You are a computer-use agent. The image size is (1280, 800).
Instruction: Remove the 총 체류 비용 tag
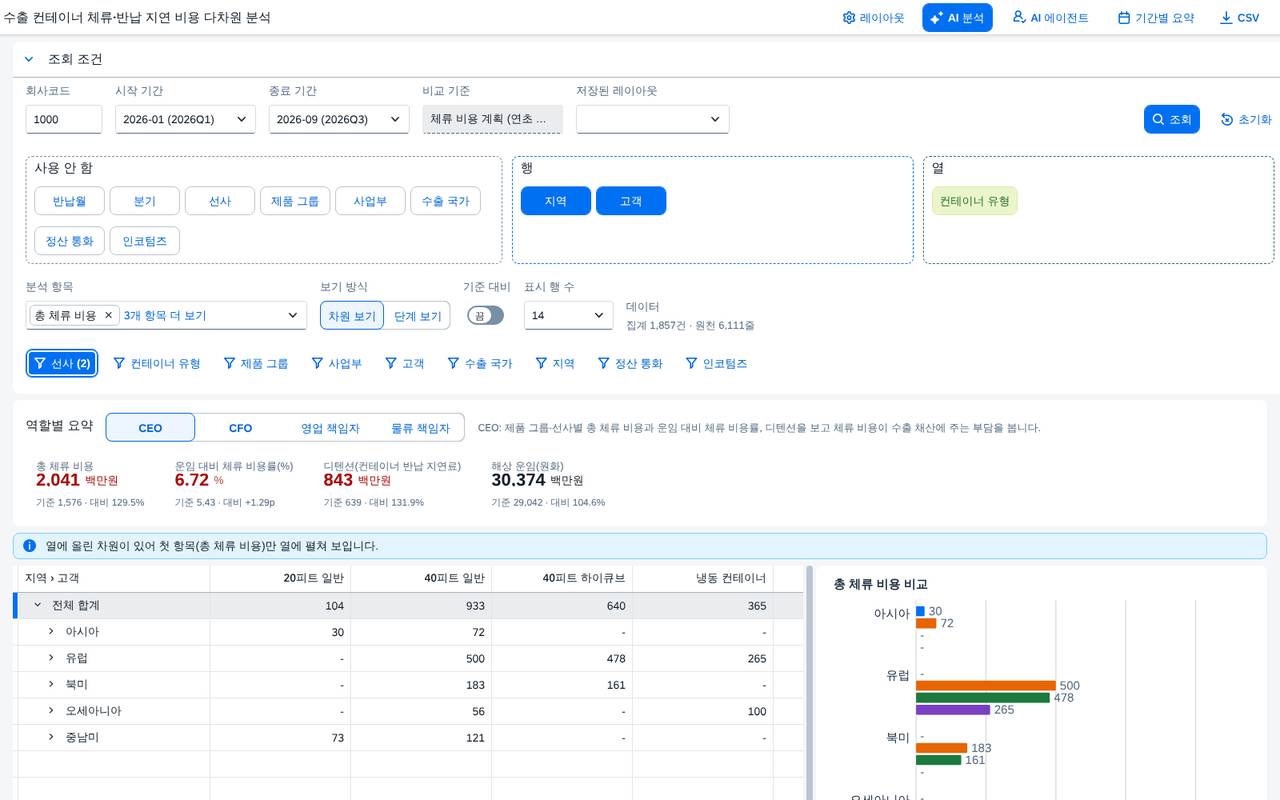(x=108, y=315)
